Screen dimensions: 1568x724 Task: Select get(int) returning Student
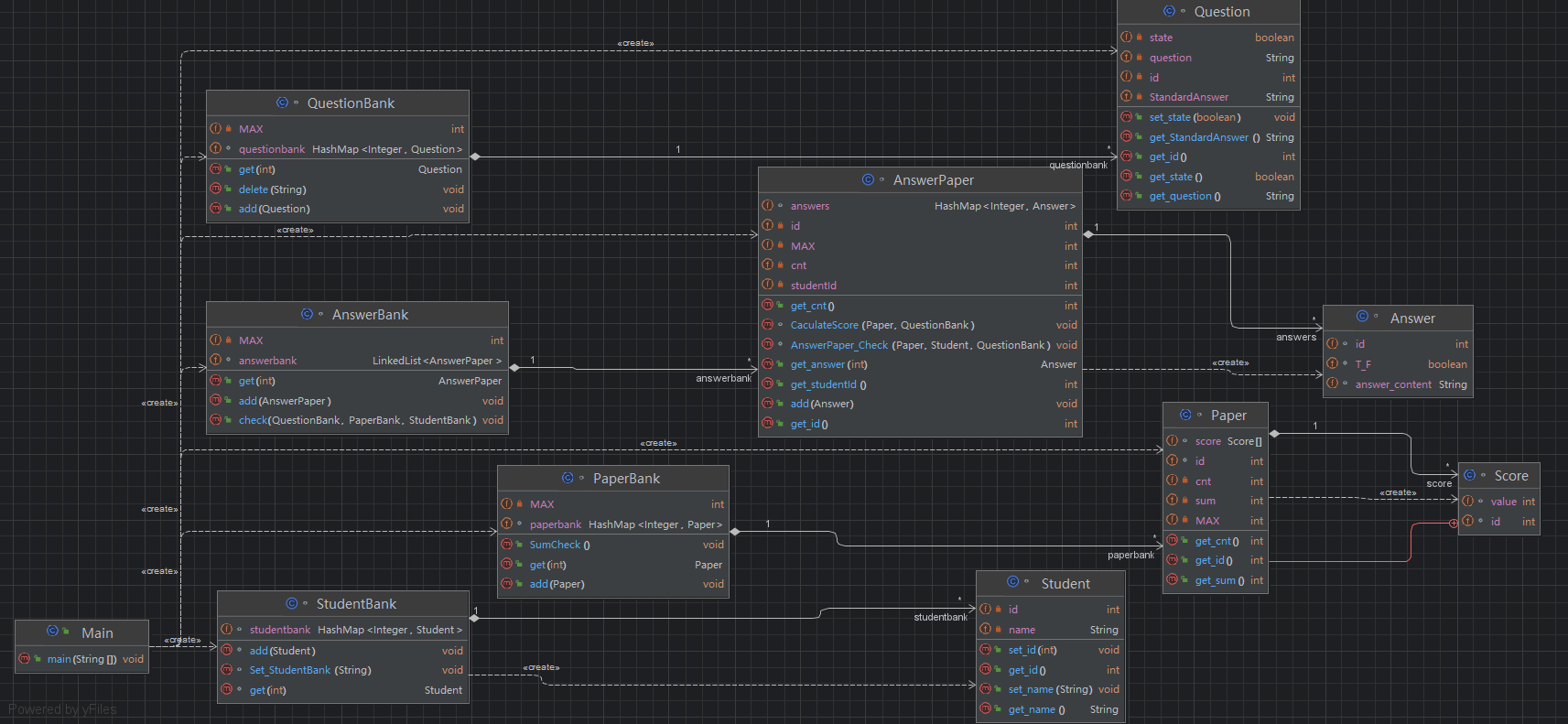pyautogui.click(x=343, y=690)
